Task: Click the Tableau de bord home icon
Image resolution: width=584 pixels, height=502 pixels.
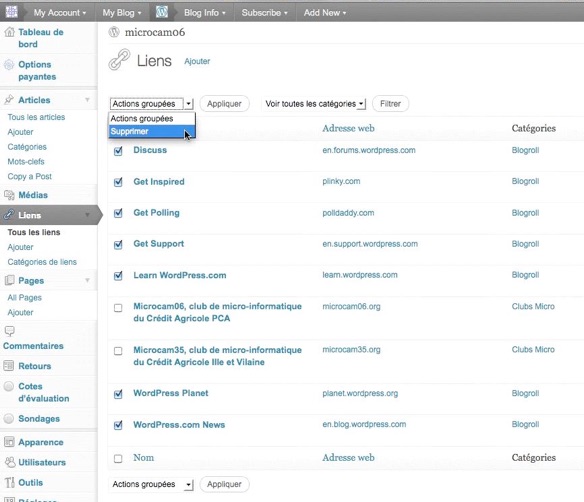Action: click(9, 32)
